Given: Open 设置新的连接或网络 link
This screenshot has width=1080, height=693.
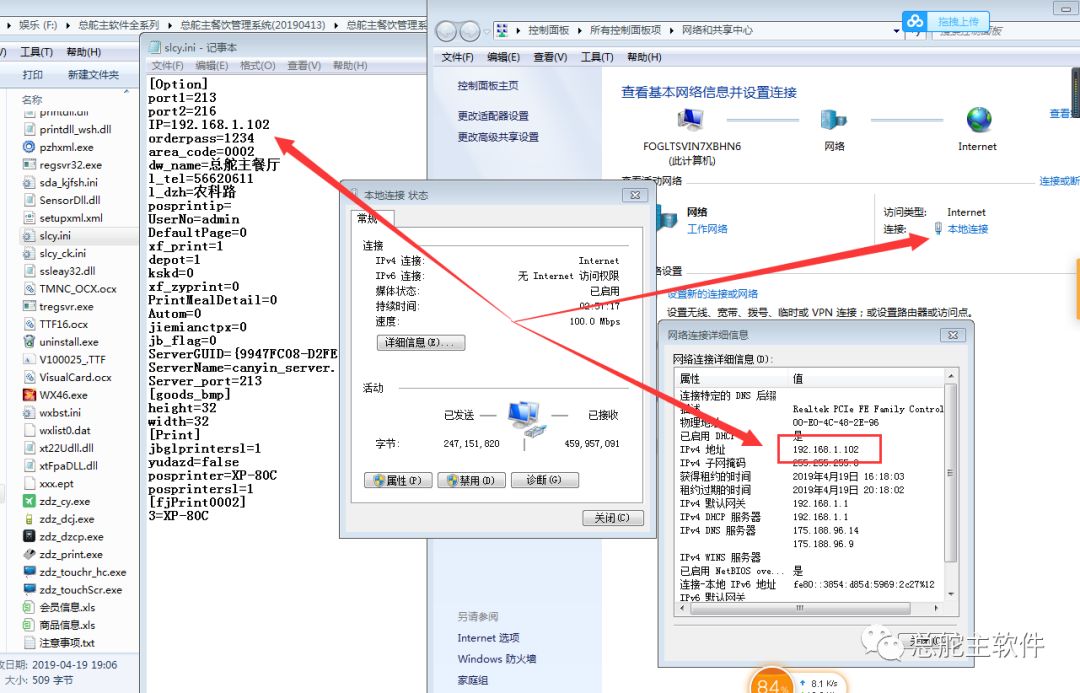Looking at the screenshot, I should (x=712, y=294).
